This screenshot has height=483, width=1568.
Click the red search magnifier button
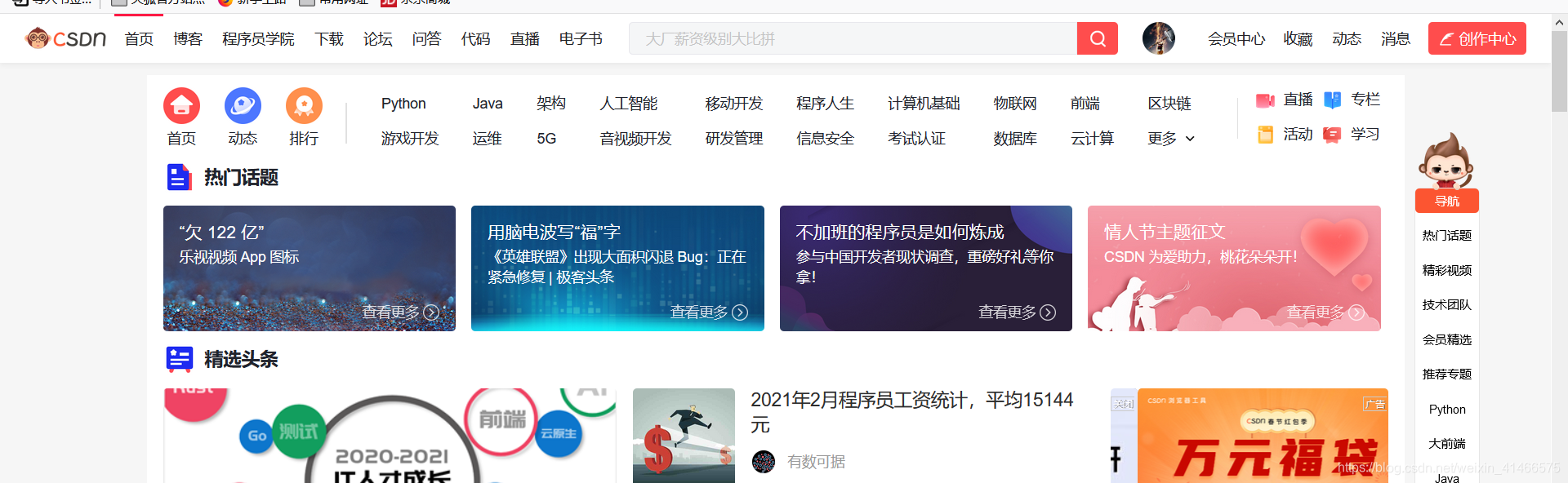point(1098,38)
